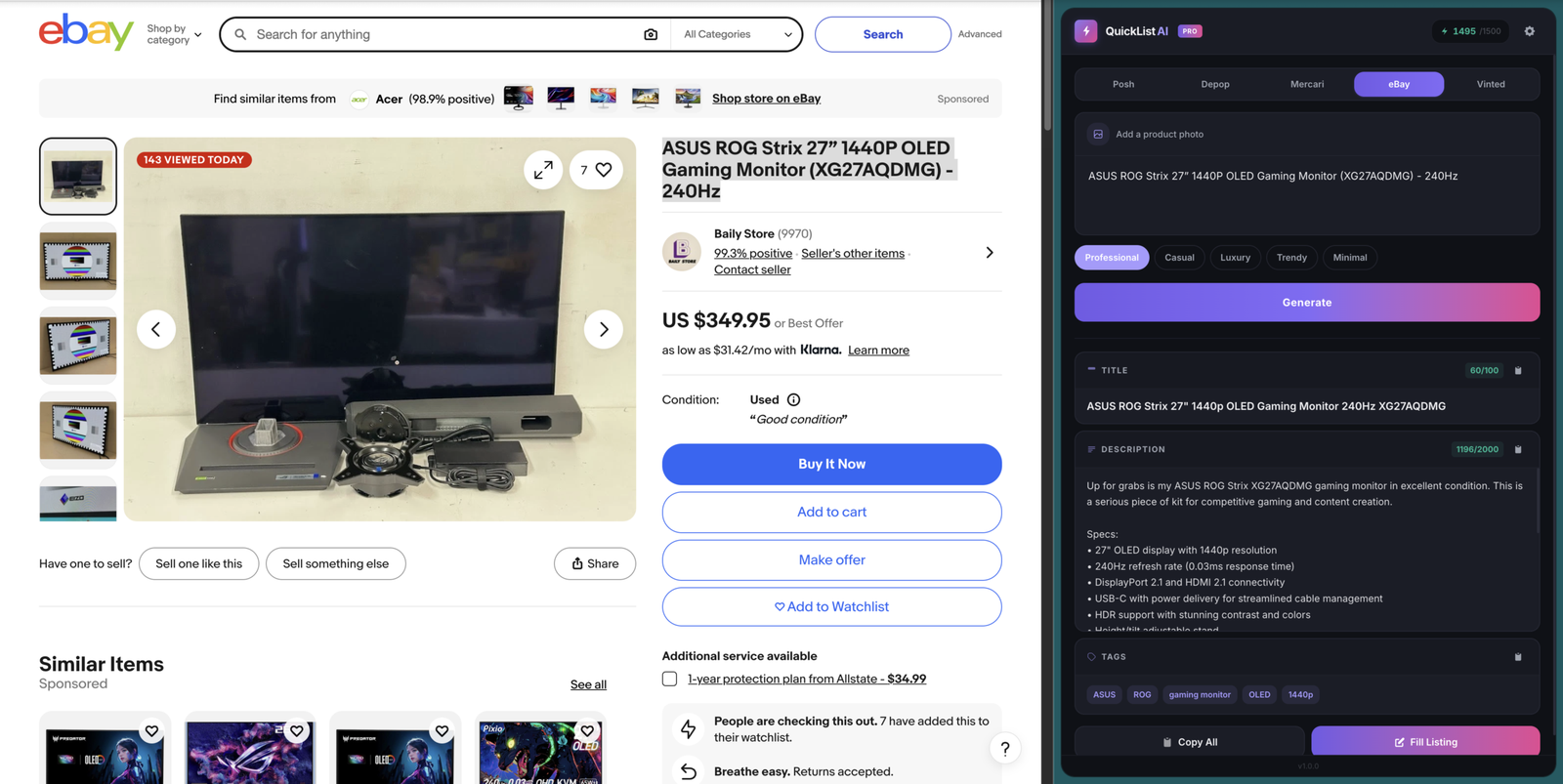Open QuickList AI settings gear
The width and height of the screenshot is (1563, 784).
point(1530,31)
